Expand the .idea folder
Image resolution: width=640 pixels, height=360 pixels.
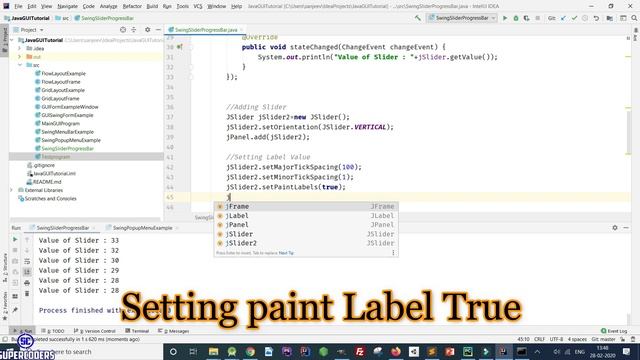(19, 48)
